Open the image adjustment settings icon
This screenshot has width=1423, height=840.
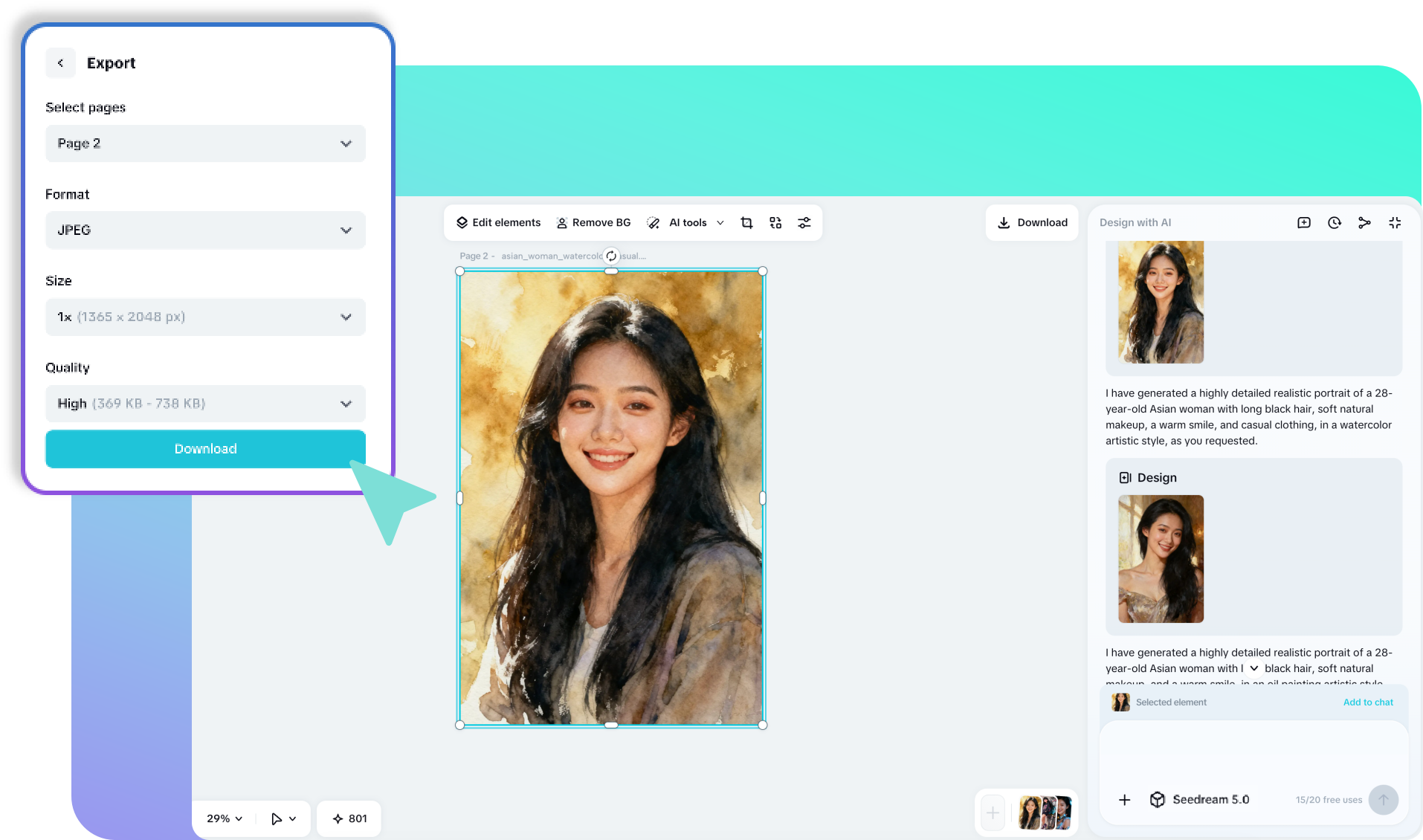pyautogui.click(x=804, y=222)
